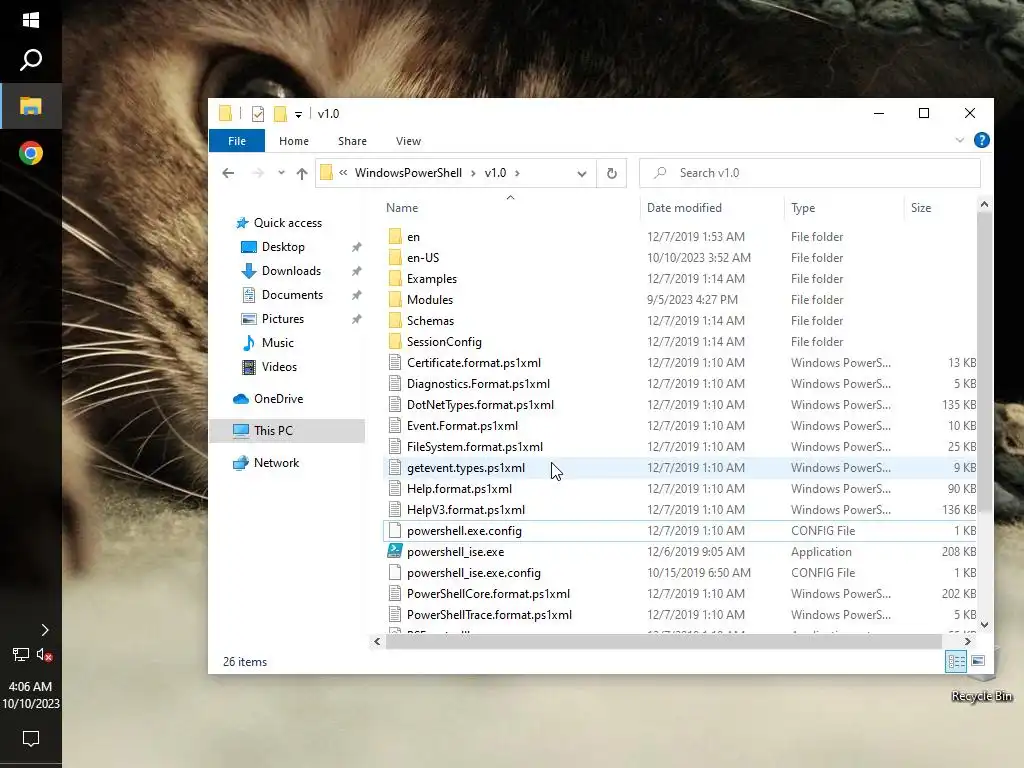The height and width of the screenshot is (768, 1024).
Task: Click the horizontal scrollbar right arrow
Action: point(967,642)
